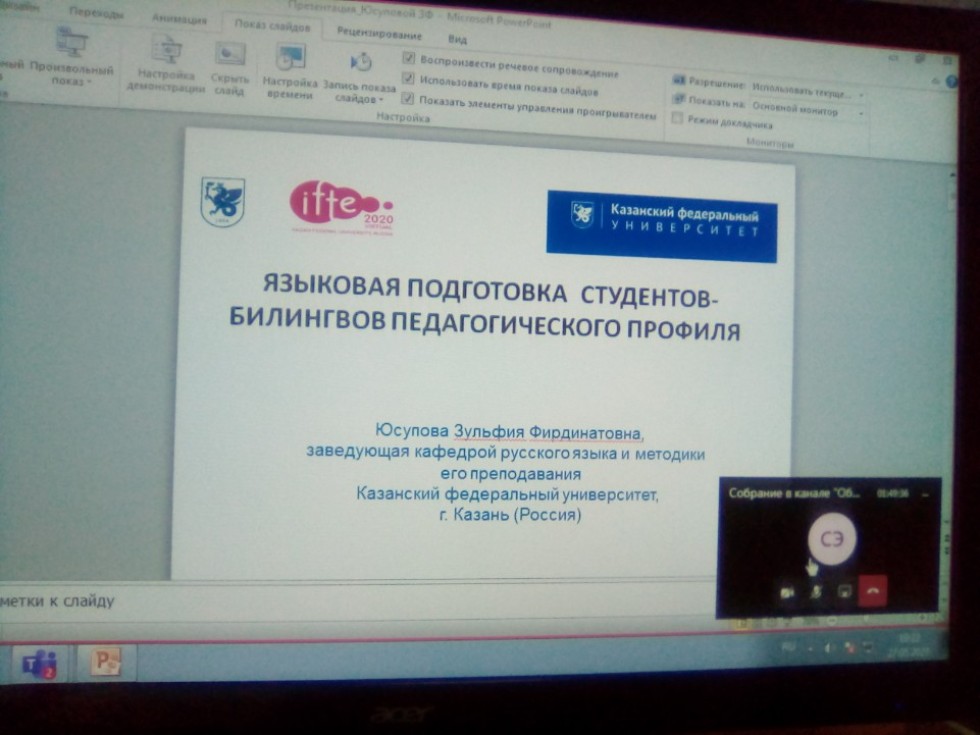The width and height of the screenshot is (980, 735).
Task: Switch to the Переходы ribbon tab
Action: (98, 13)
